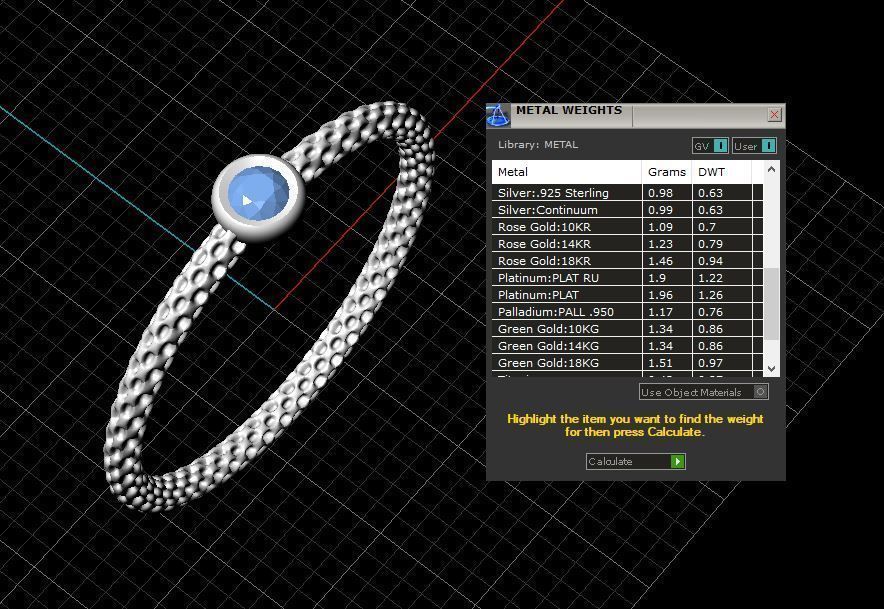The height and width of the screenshot is (609, 884).
Task: Select the Green Gold:18KG row
Action: point(627,363)
